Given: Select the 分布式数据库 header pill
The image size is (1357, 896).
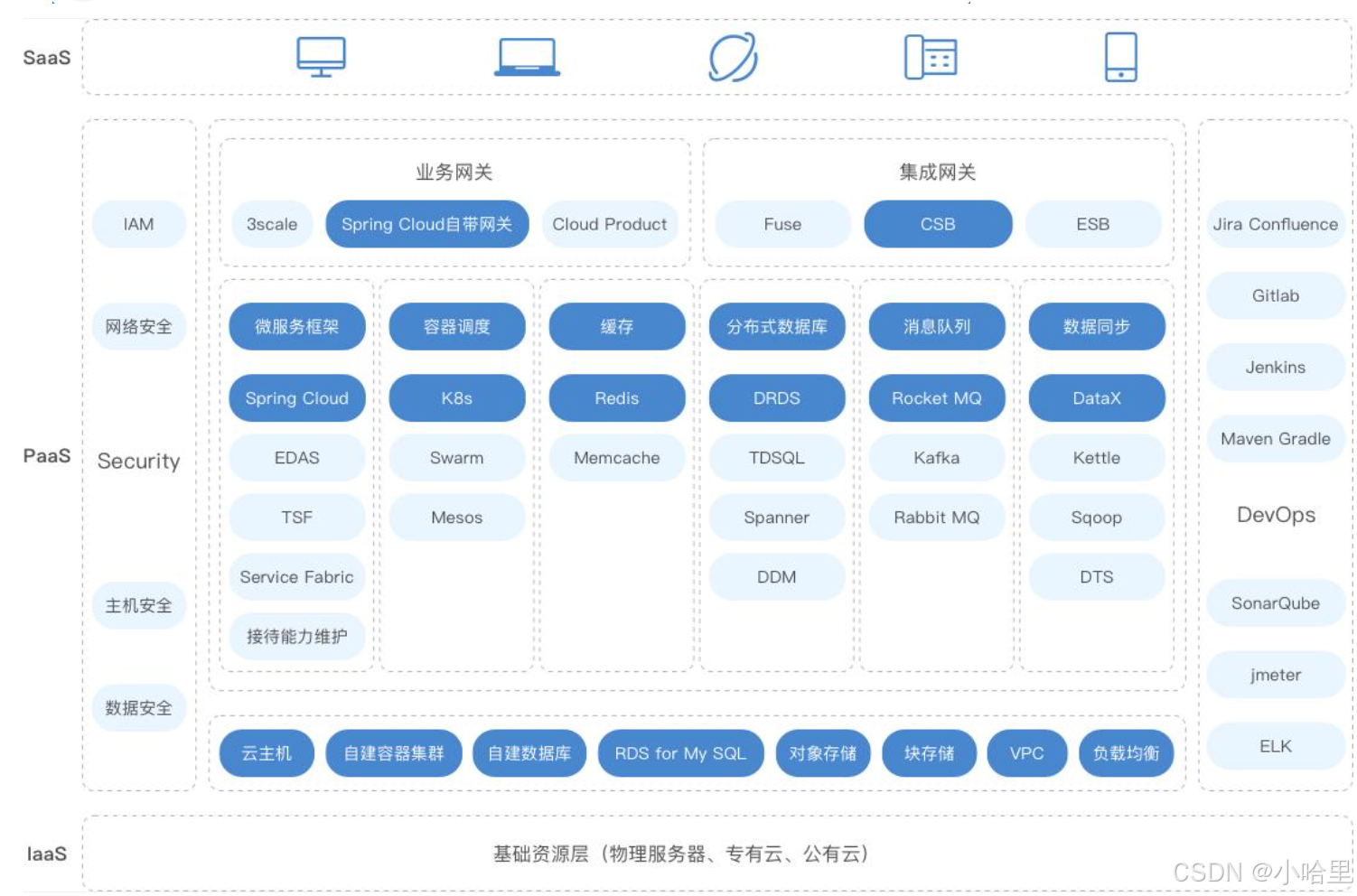Looking at the screenshot, I should [x=777, y=326].
